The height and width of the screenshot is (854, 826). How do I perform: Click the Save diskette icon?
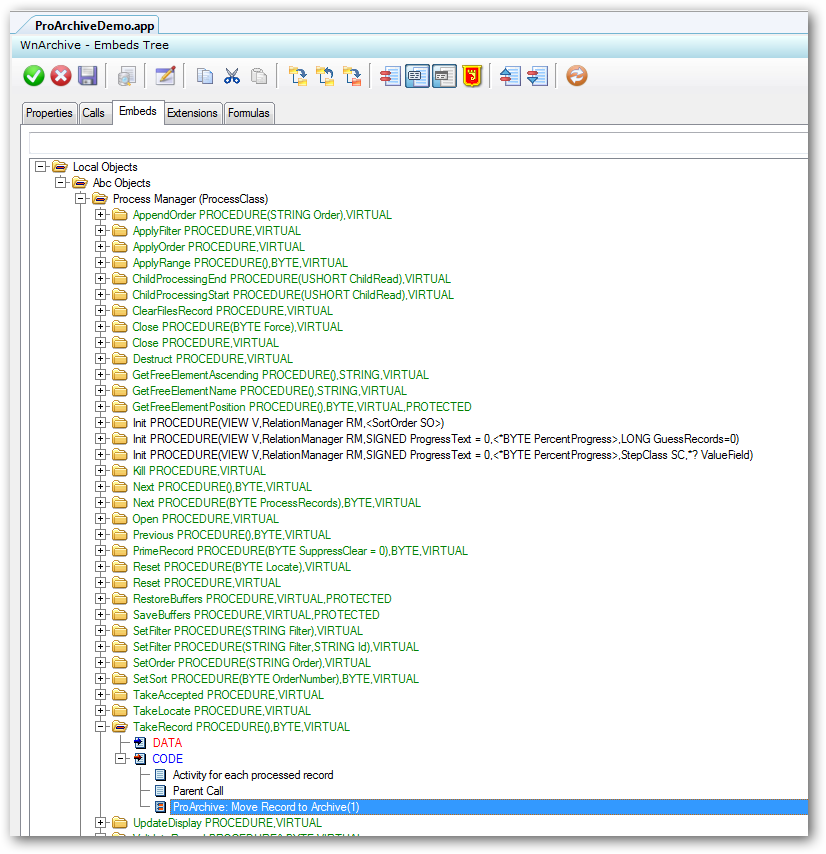click(87, 75)
